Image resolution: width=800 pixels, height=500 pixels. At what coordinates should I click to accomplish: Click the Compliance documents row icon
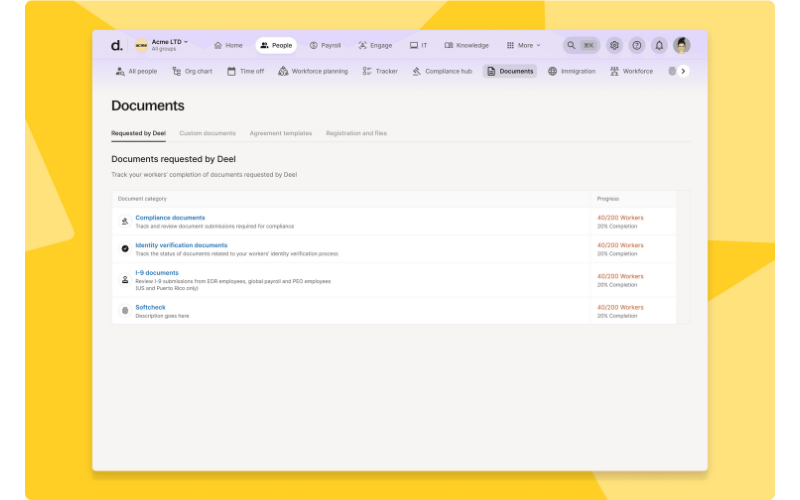[x=124, y=221]
